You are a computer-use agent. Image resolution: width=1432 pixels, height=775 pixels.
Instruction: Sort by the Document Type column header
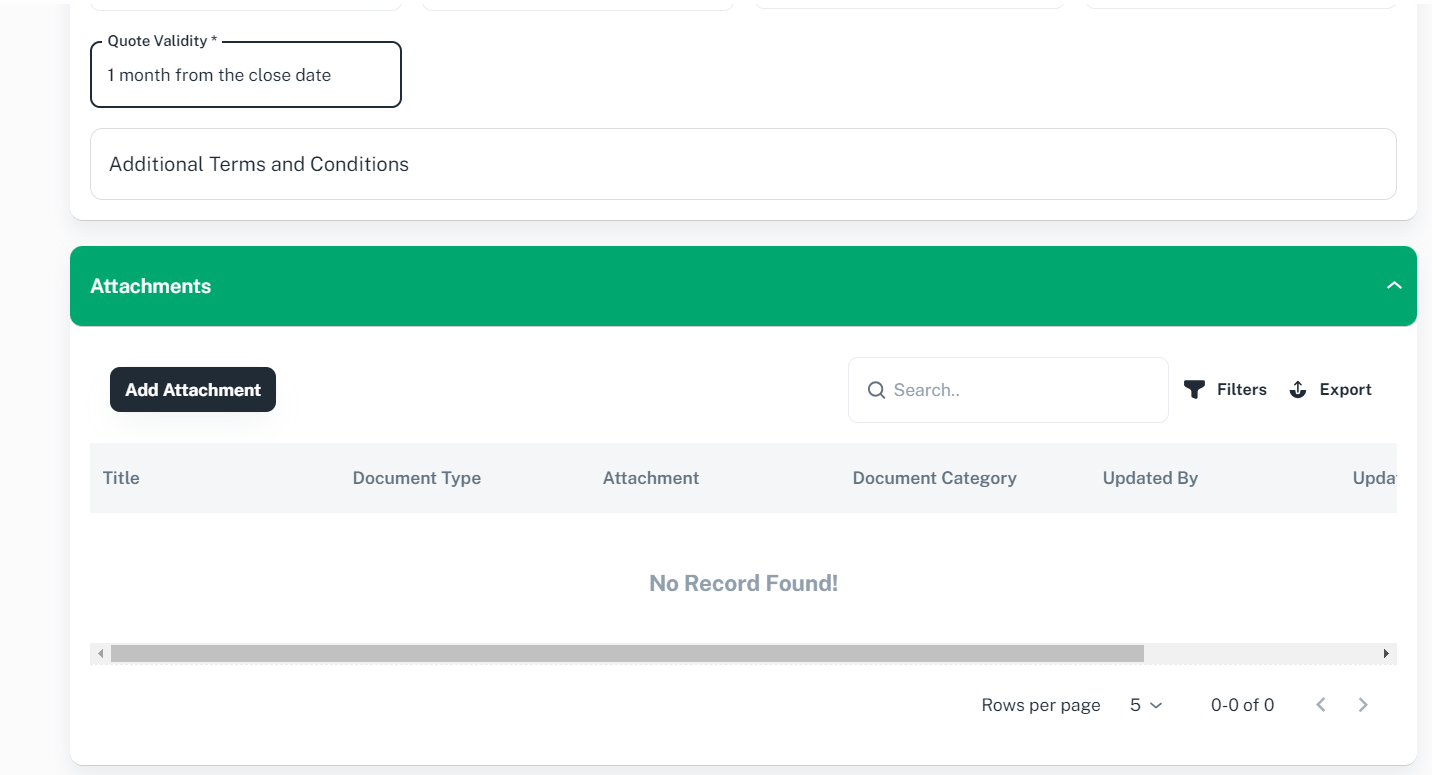coord(416,478)
